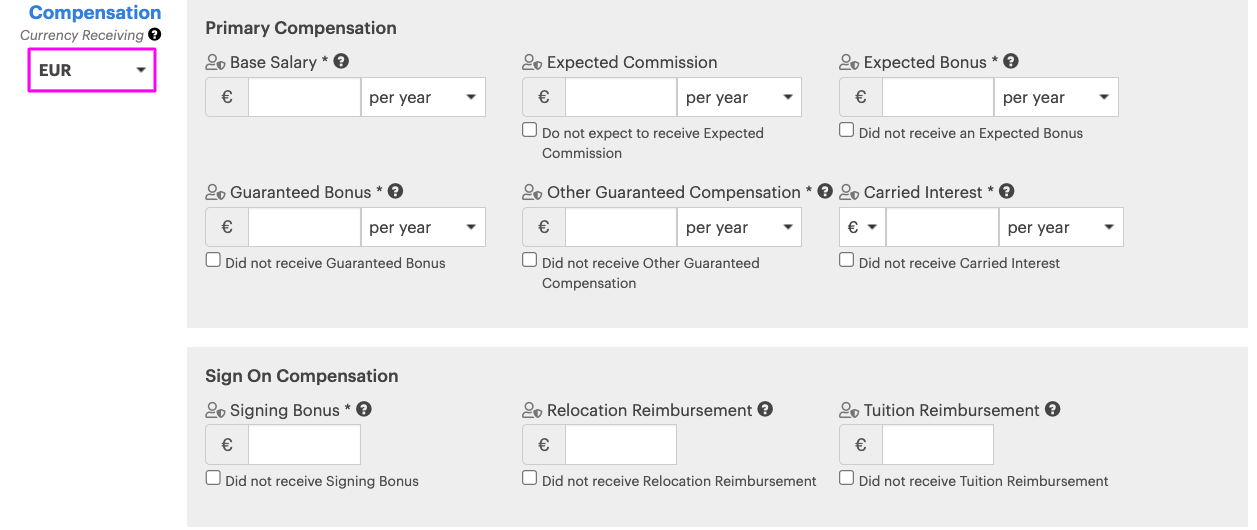Tick 'Do not expect to receive Expected Commission'

529,130
